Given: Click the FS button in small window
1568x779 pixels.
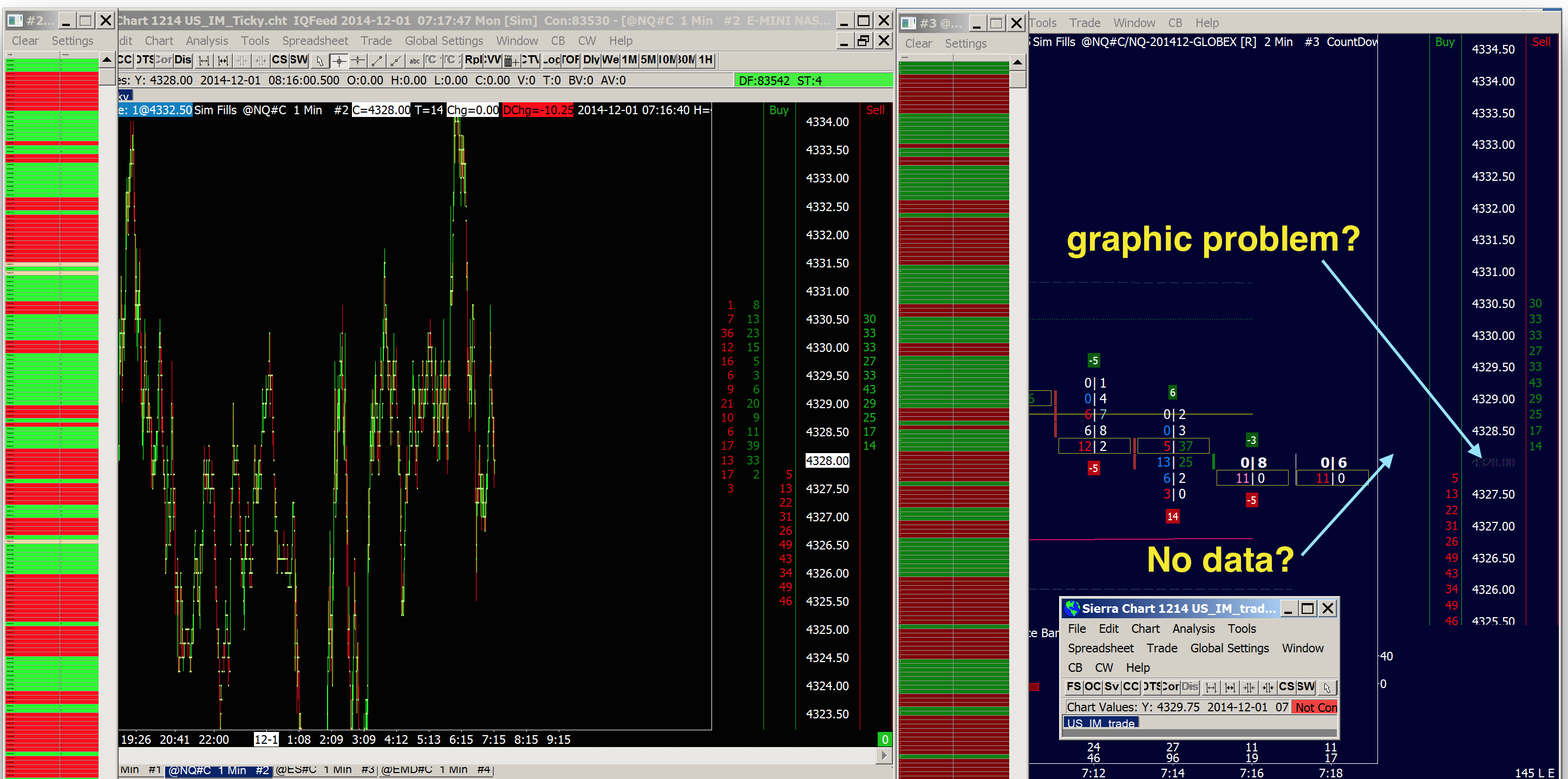Looking at the screenshot, I should [1074, 686].
